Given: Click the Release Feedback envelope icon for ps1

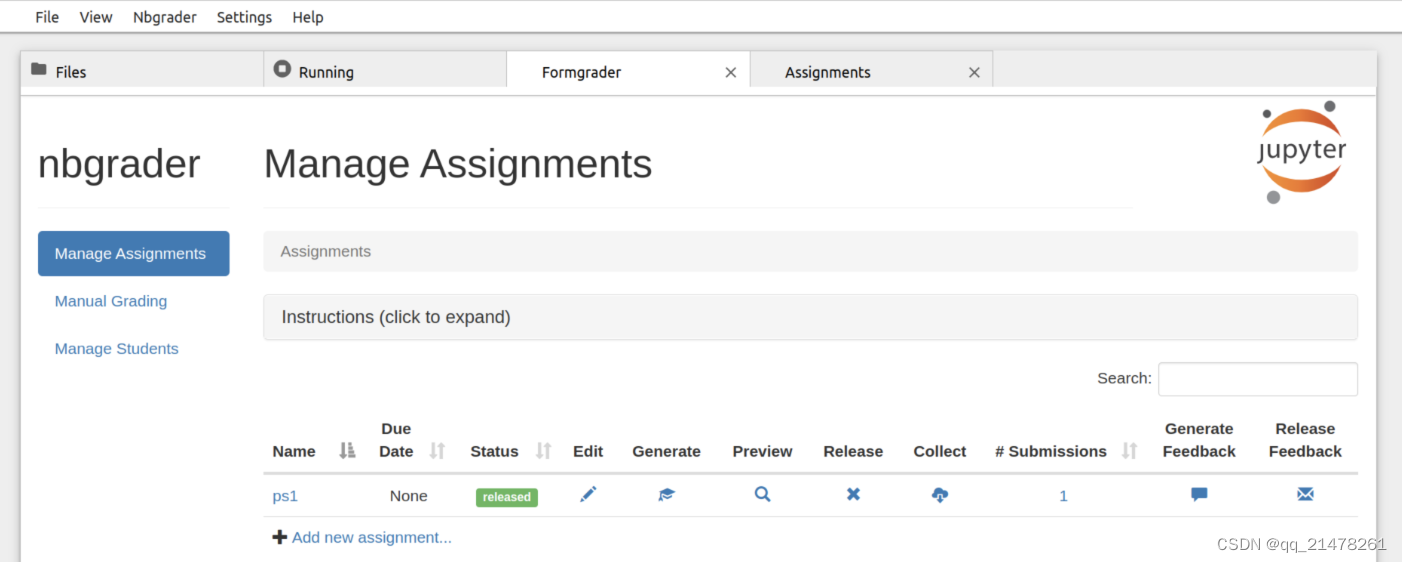Looking at the screenshot, I should [1305, 494].
